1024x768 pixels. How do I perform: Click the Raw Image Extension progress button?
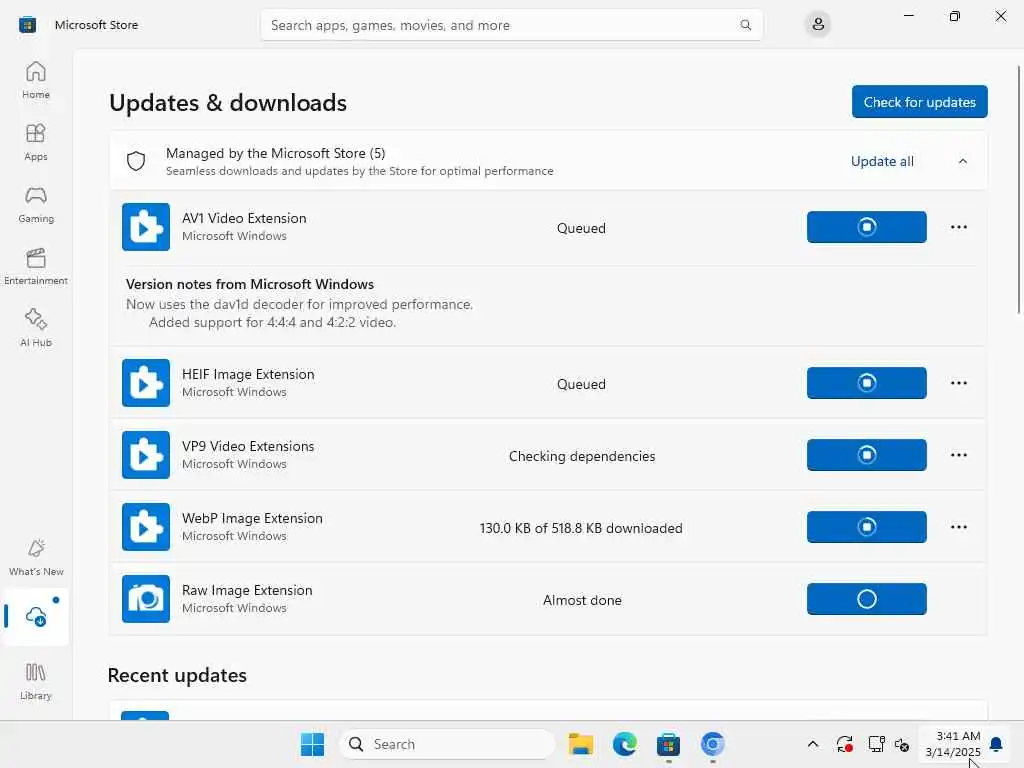[x=867, y=599]
